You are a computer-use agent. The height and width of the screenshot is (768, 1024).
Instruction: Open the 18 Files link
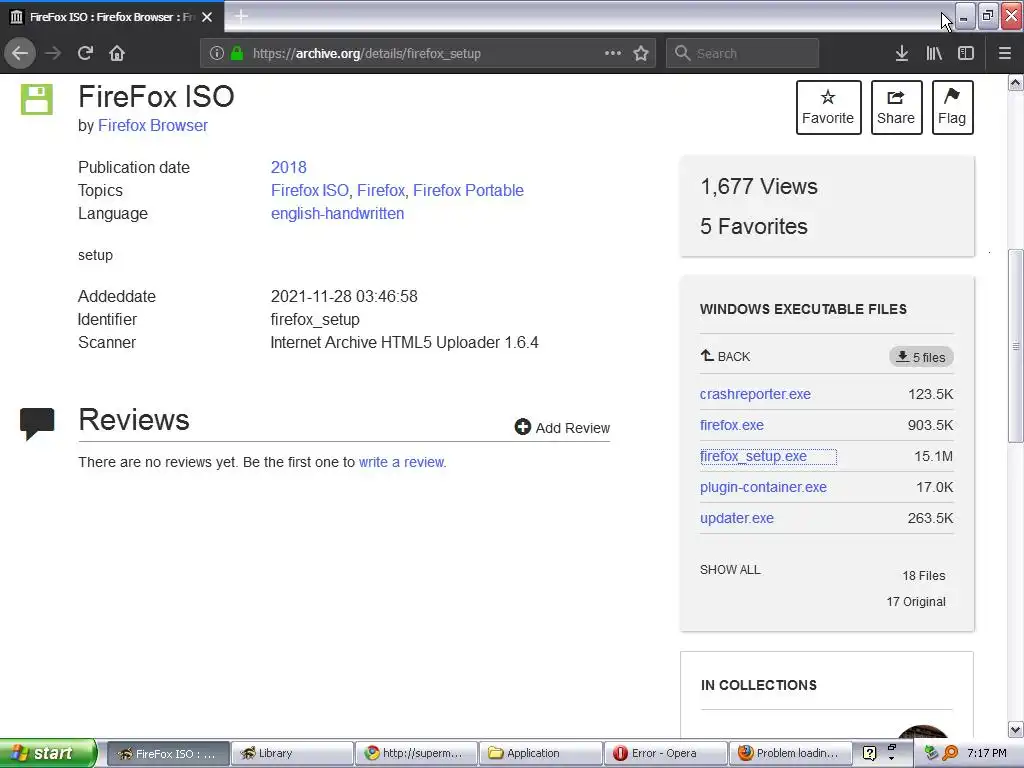click(924, 575)
